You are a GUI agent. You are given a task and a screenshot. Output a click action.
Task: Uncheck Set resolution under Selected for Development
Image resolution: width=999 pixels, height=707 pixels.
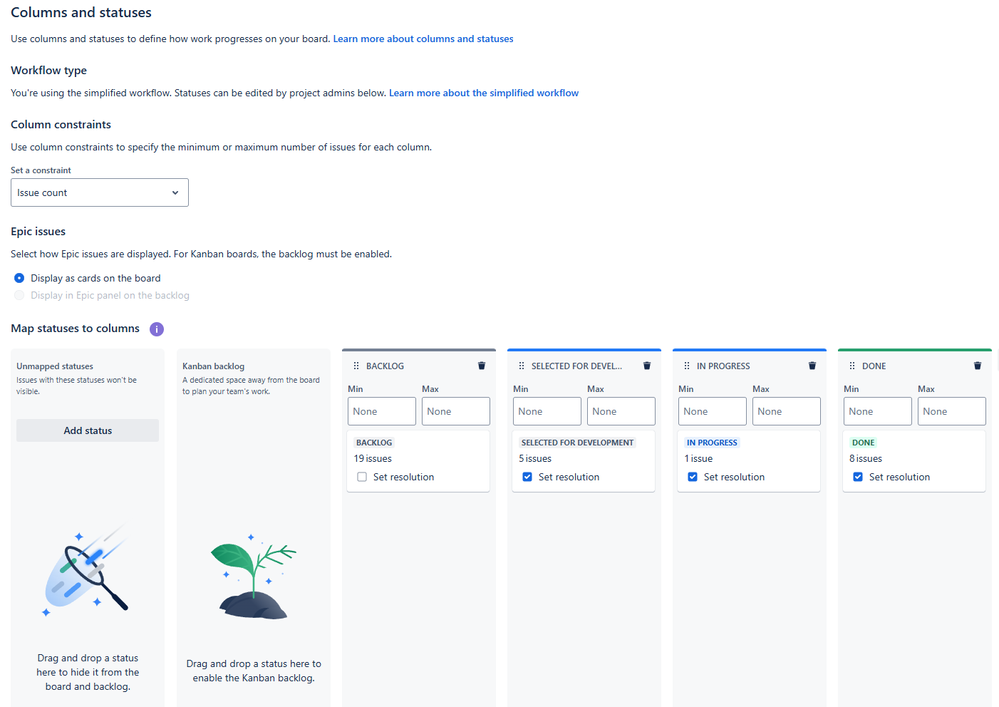pyautogui.click(x=528, y=476)
